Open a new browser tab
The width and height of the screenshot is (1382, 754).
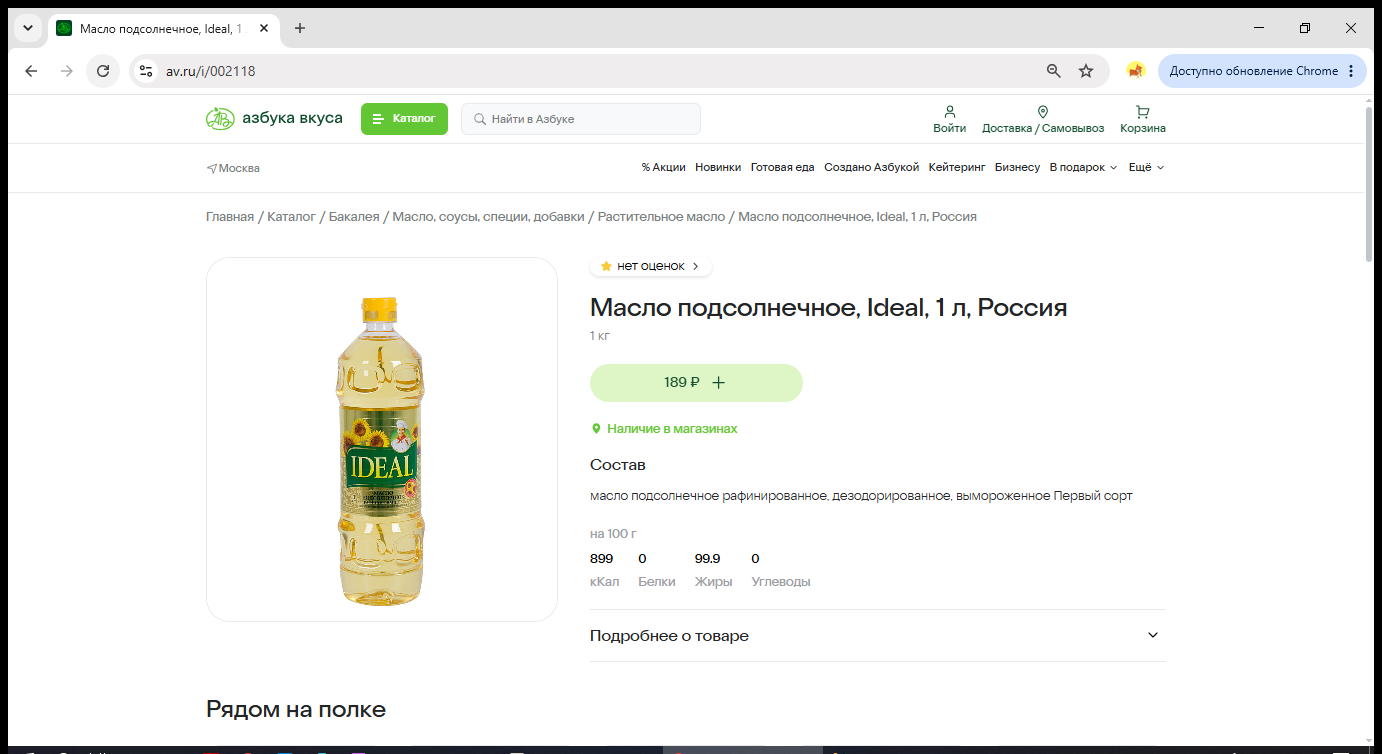pos(300,28)
